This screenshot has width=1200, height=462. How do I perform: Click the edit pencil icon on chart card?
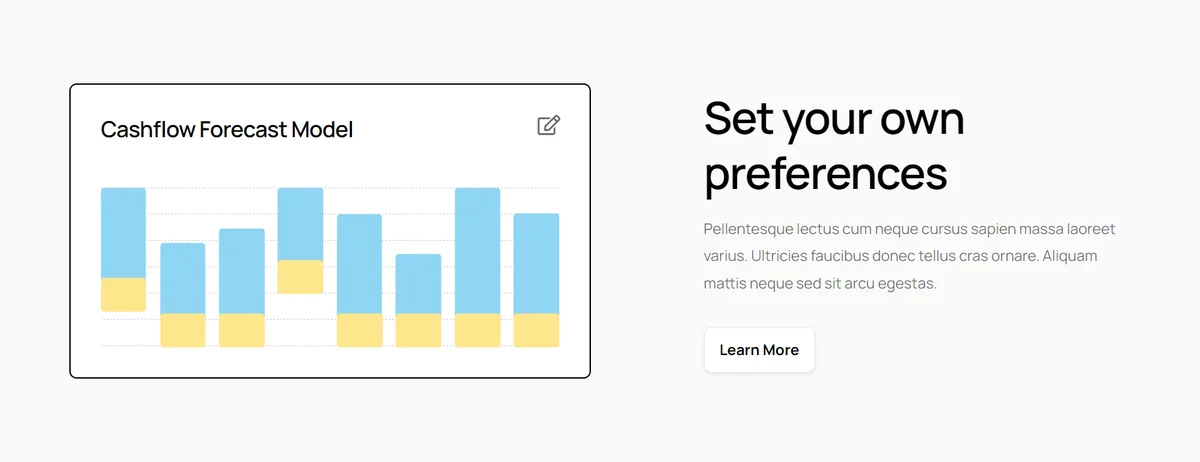[x=549, y=125]
